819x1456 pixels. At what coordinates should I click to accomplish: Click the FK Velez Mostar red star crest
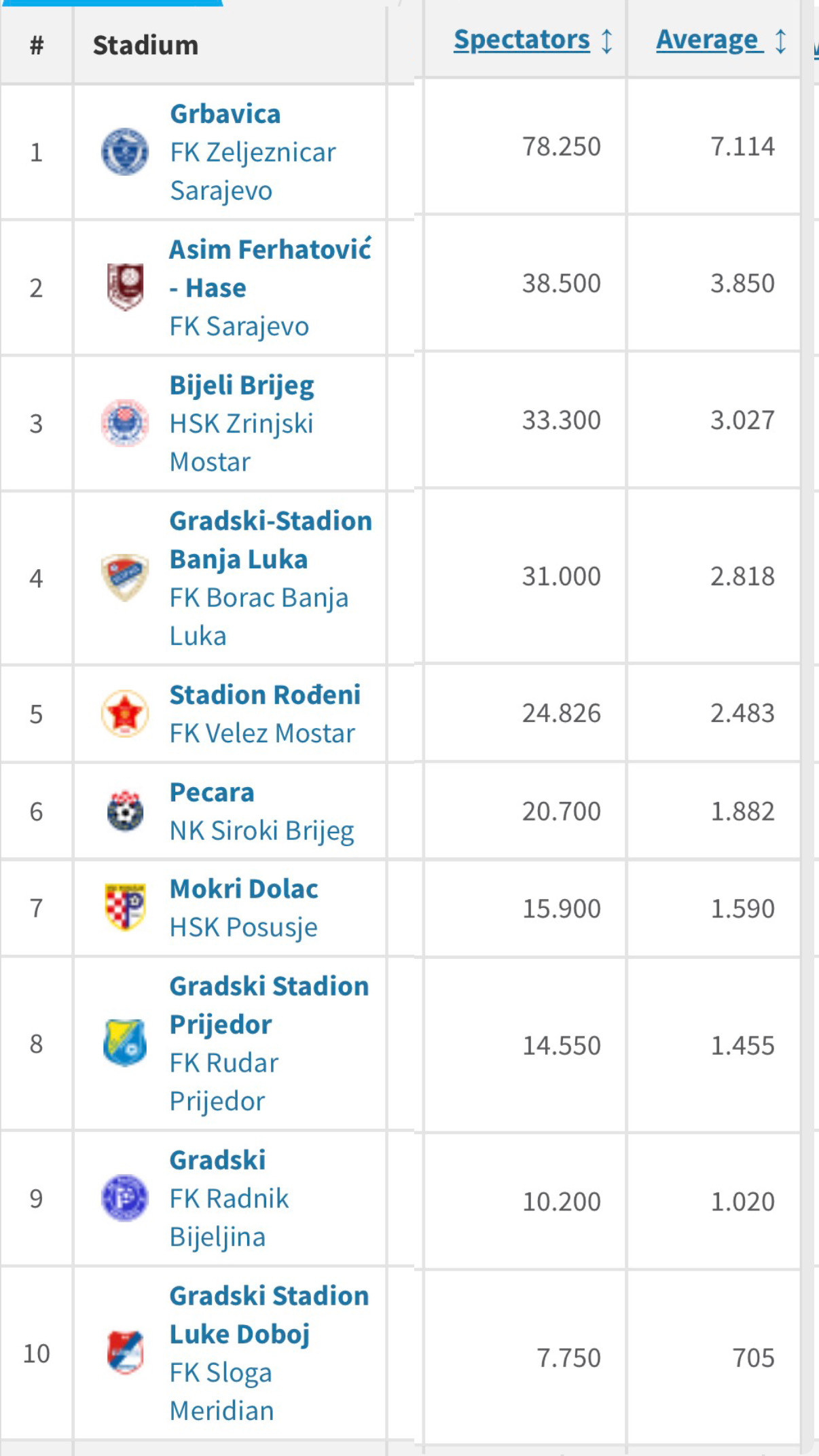[x=125, y=714]
